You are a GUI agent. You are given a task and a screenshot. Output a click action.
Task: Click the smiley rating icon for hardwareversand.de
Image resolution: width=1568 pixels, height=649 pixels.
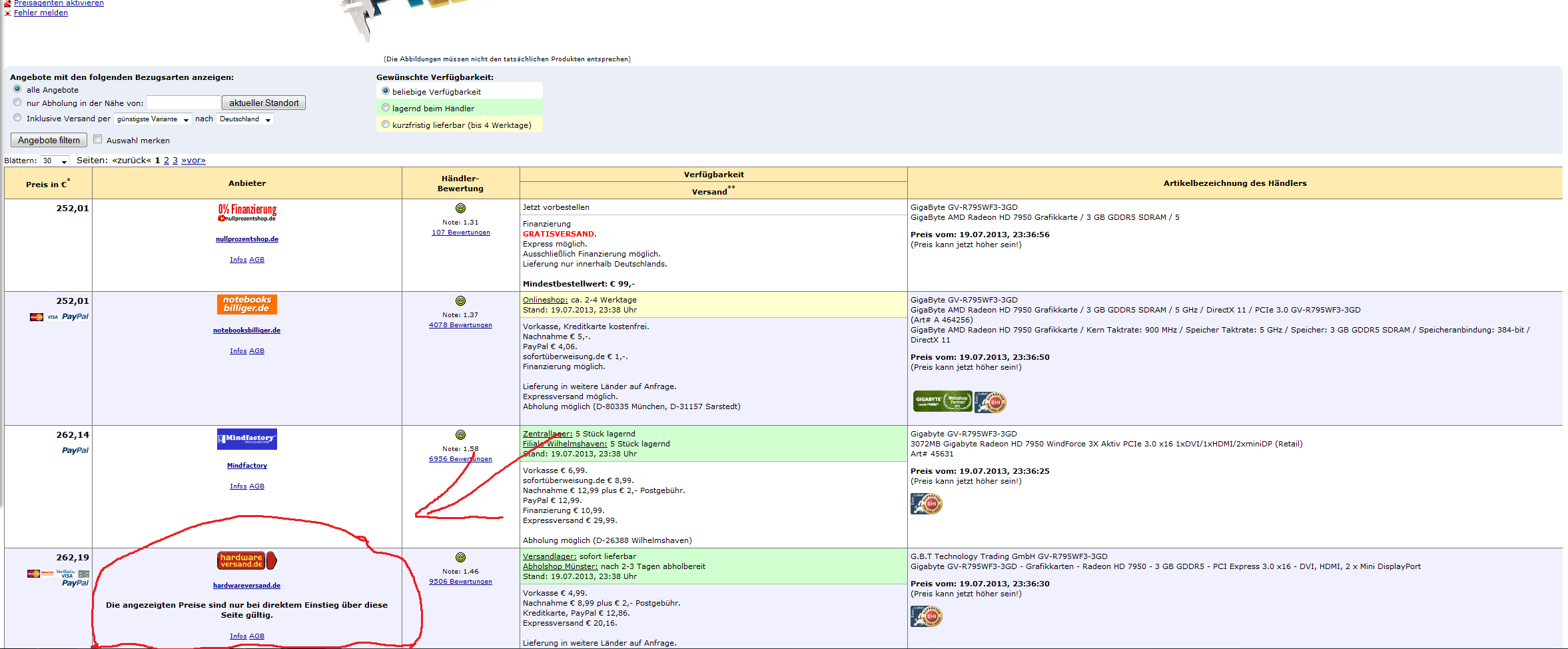[x=460, y=557]
